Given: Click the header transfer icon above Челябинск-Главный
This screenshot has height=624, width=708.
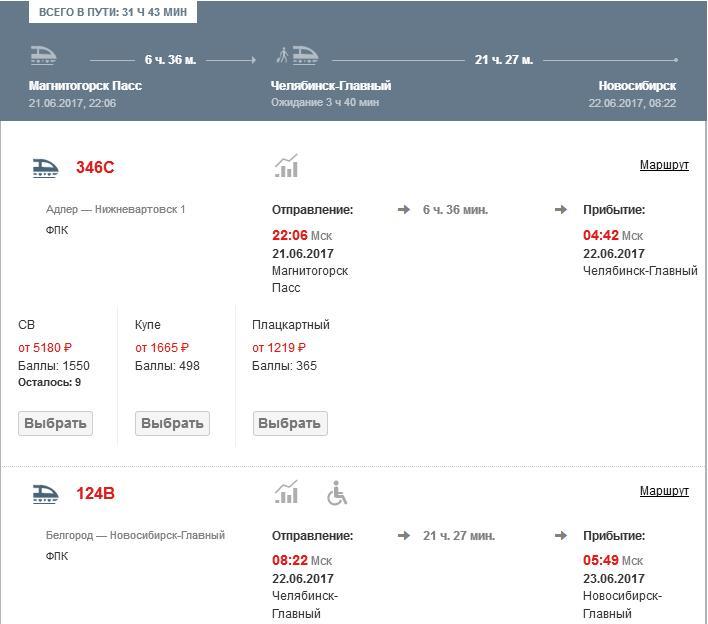Looking at the screenshot, I should (297, 56).
